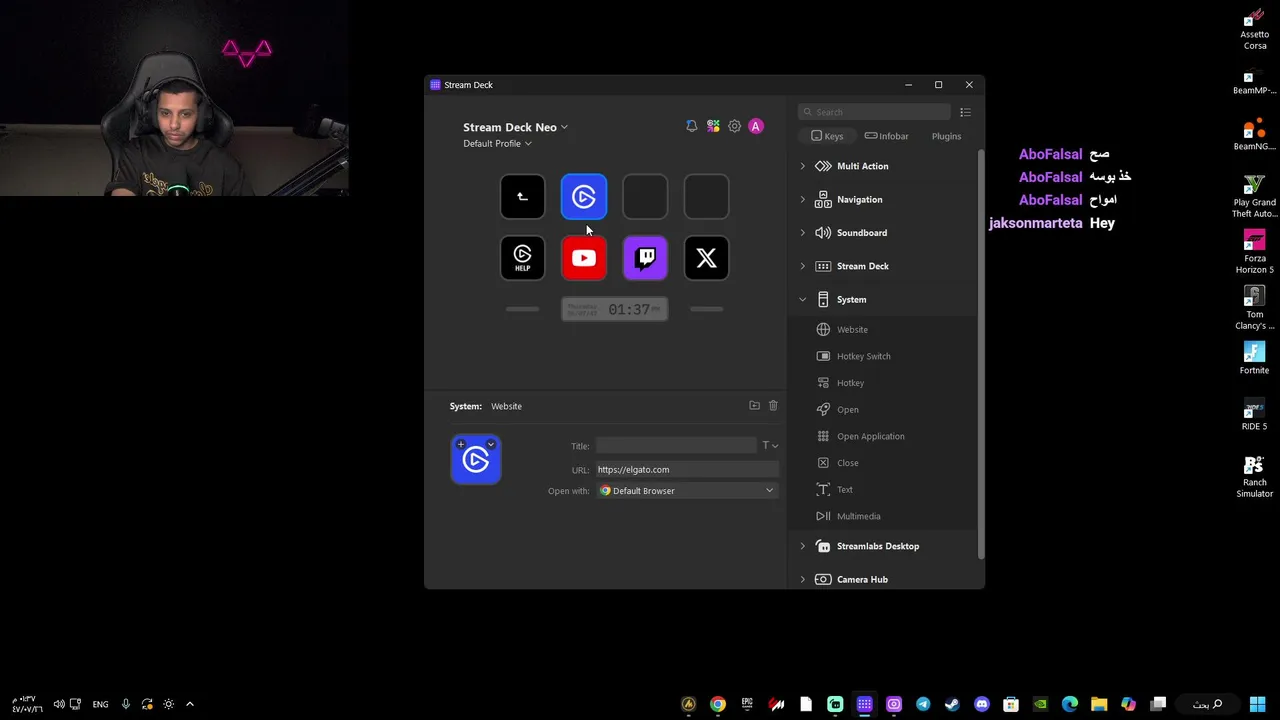This screenshot has width=1280, height=720.
Task: Switch to the Infobar tab
Action: [886, 136]
